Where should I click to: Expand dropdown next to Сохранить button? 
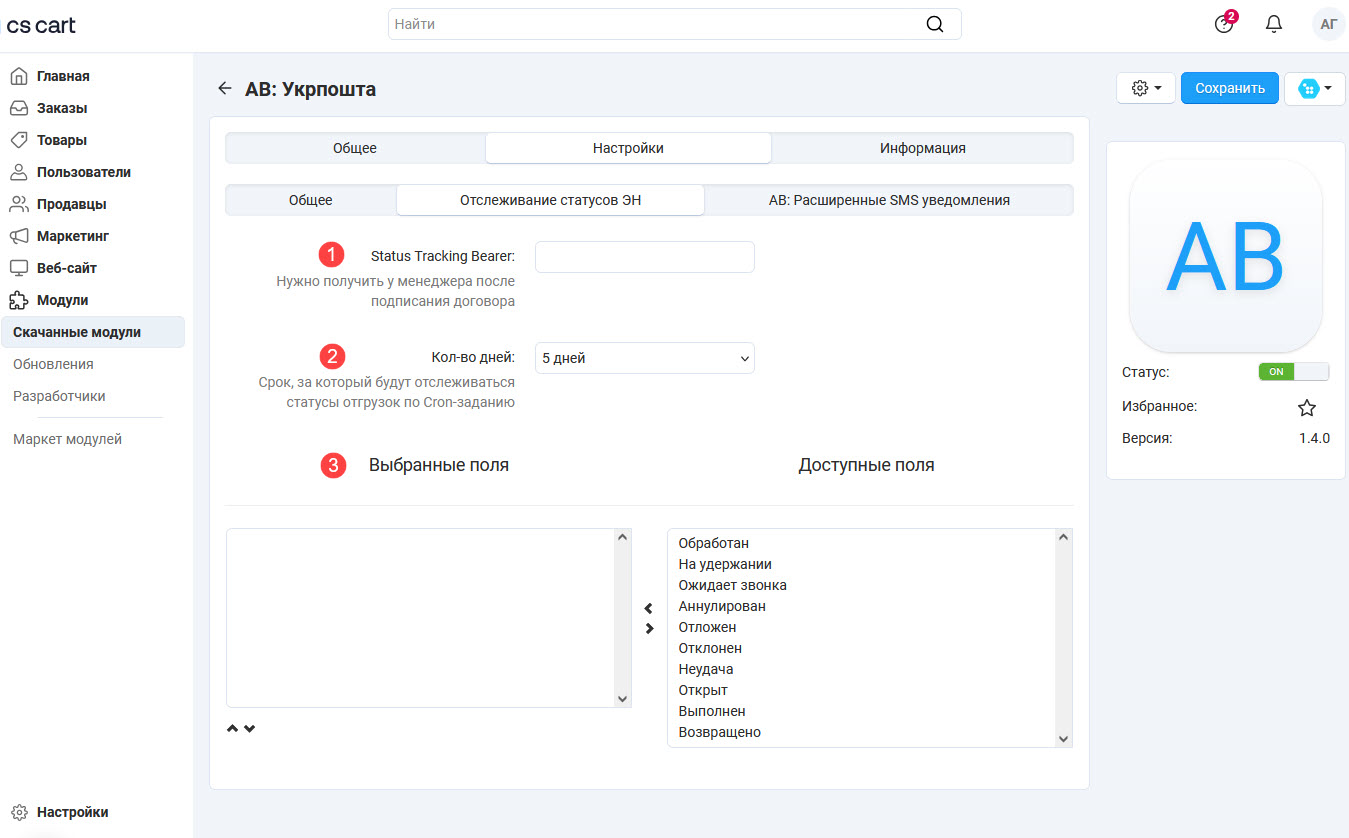tap(1314, 88)
